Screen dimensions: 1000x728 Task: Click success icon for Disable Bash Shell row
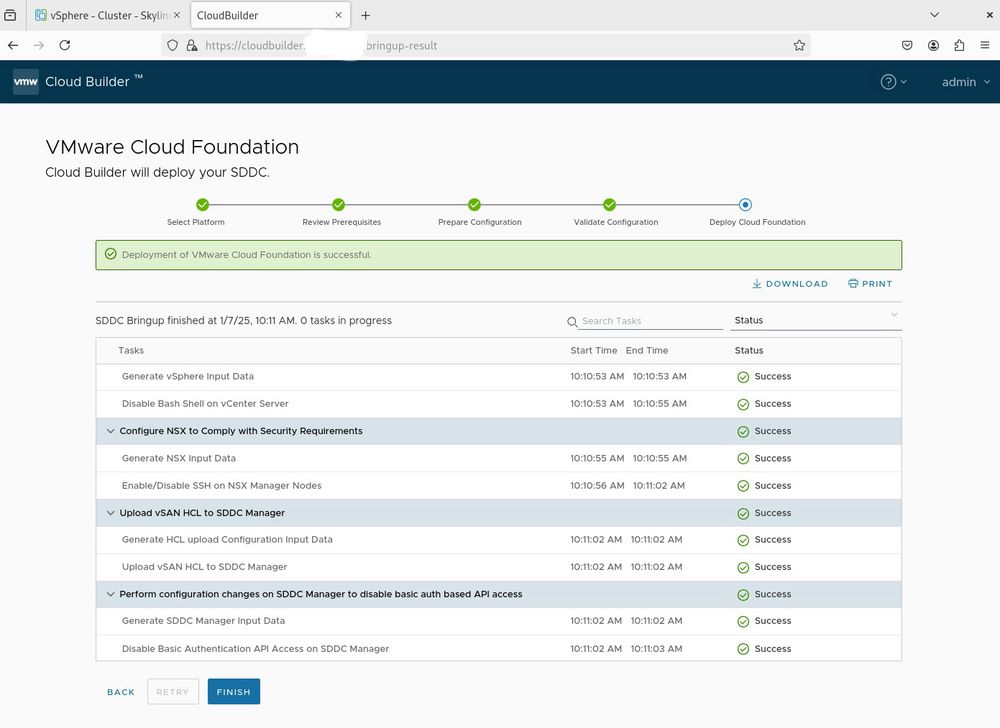743,404
